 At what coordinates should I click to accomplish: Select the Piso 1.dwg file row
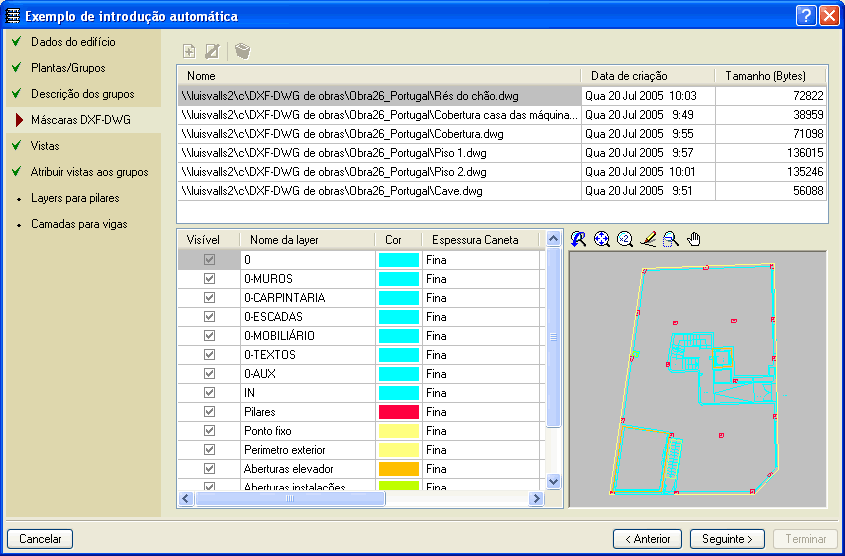(x=502, y=153)
